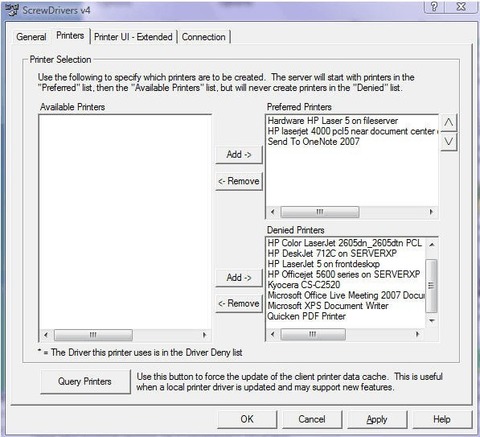This screenshot has height=437, width=480.
Task: Move the preferred printer up with the up arrow
Action: tap(449, 123)
